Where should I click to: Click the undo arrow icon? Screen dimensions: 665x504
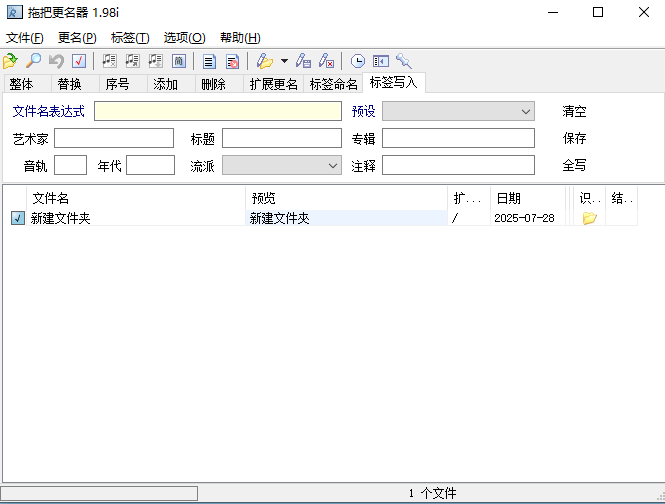(56, 61)
